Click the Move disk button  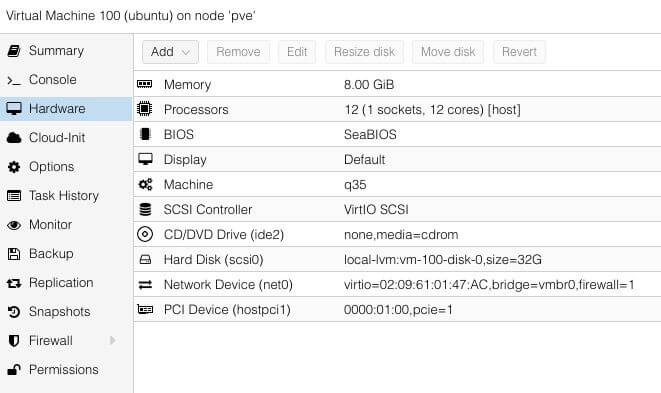(x=448, y=52)
